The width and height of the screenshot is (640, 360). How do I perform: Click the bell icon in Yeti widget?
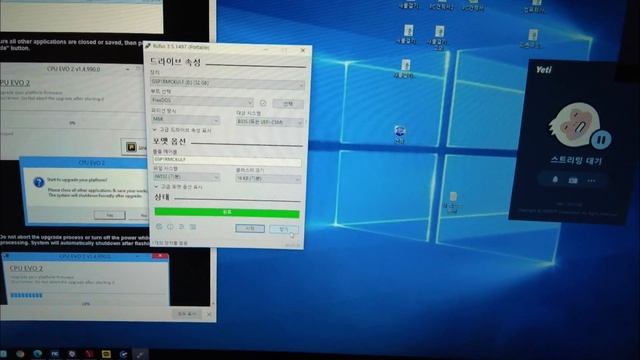(555, 180)
